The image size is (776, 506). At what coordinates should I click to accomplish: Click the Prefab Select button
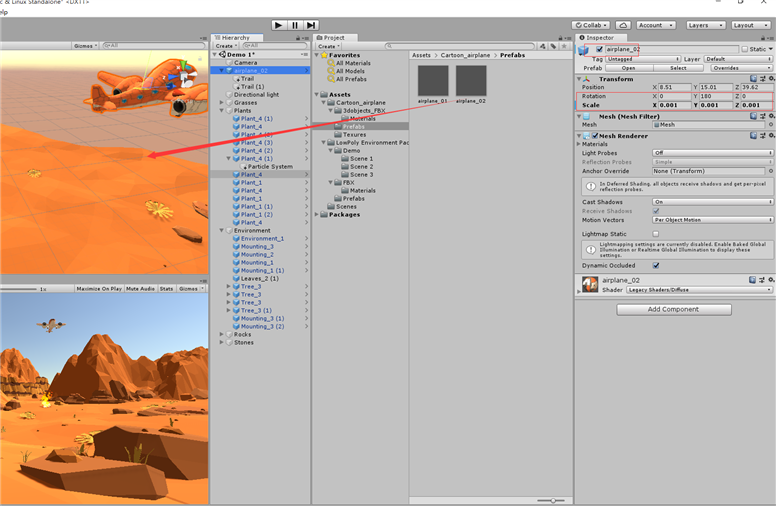click(x=678, y=68)
